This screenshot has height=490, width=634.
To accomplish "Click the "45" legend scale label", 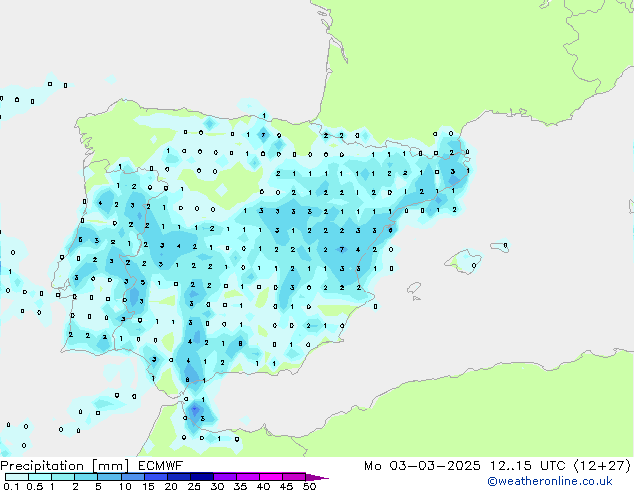I will click(x=286, y=486).
